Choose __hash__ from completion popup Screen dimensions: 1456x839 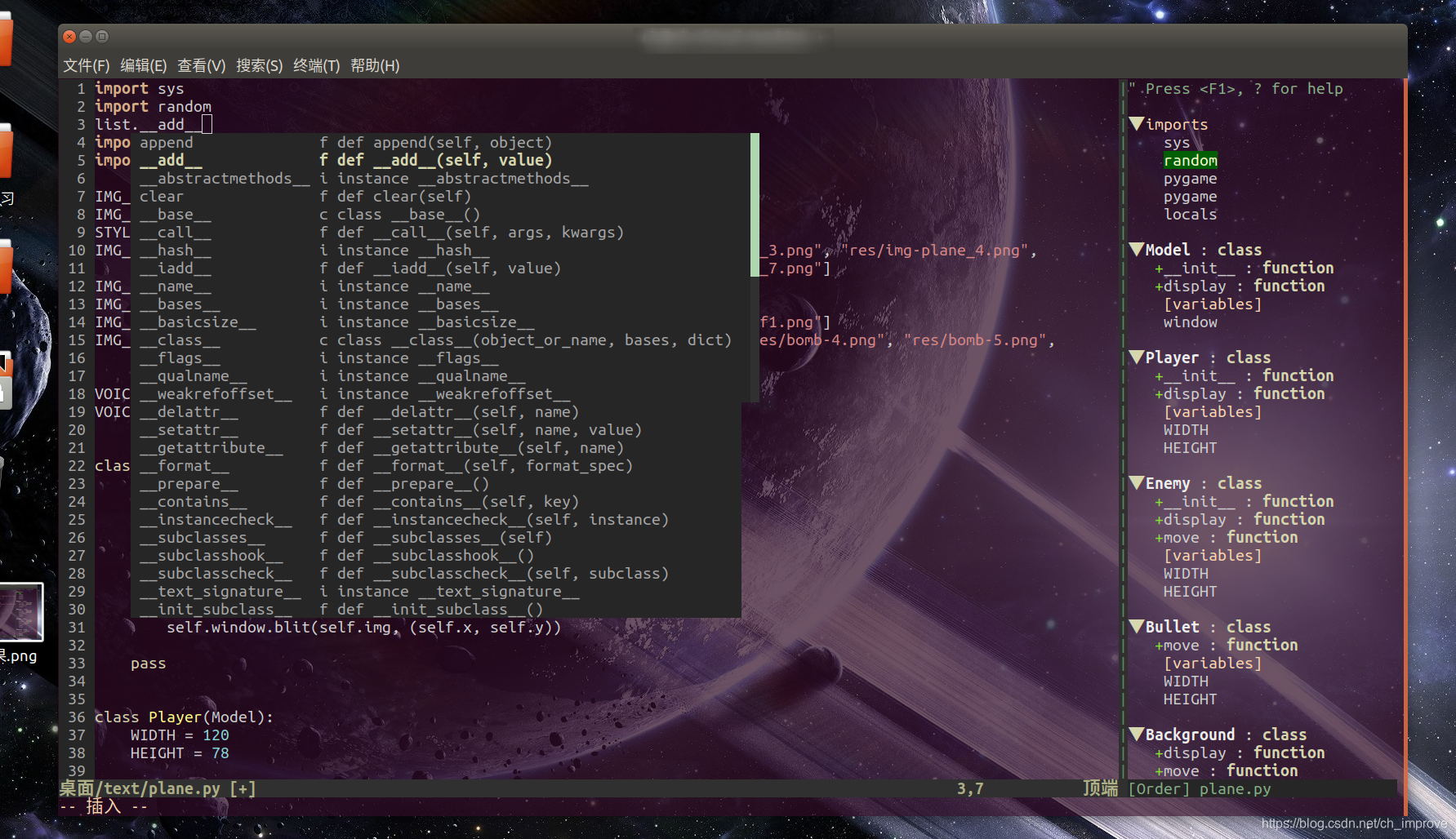(x=440, y=250)
